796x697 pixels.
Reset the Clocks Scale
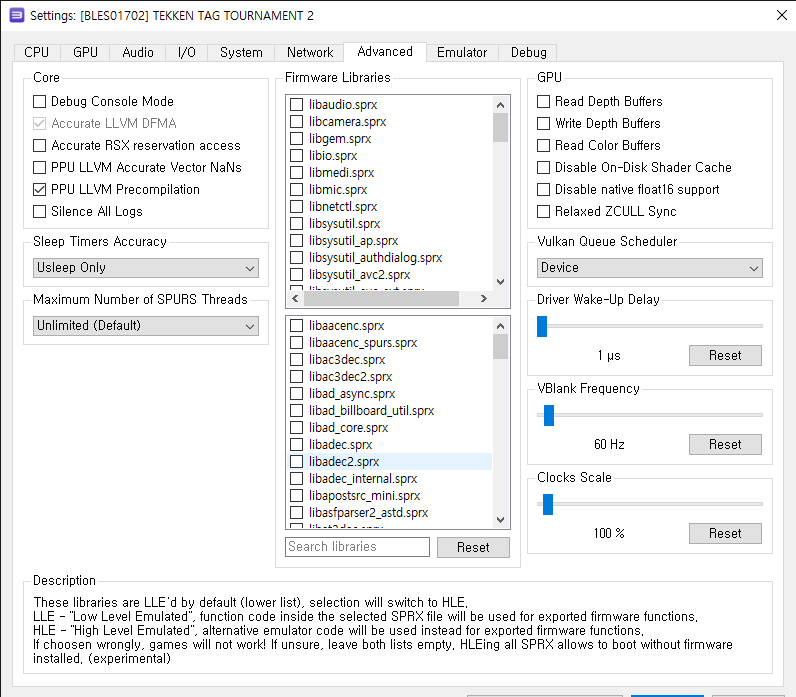coord(725,533)
